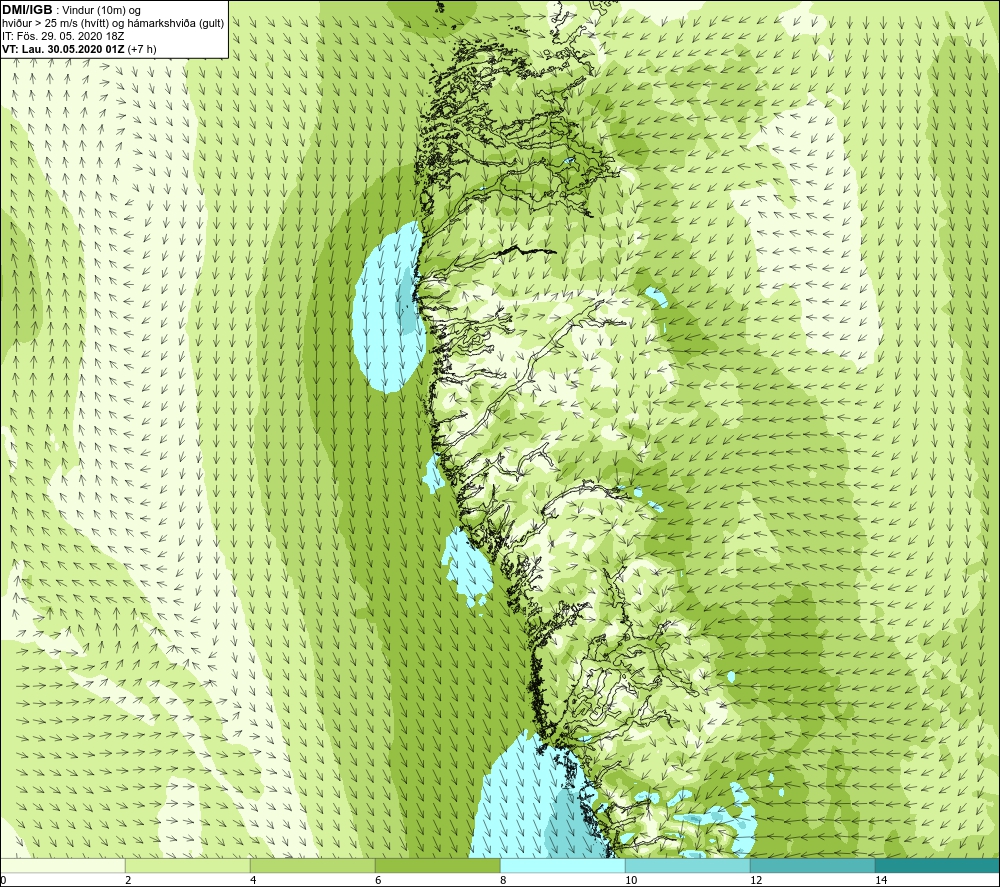Click the 'hviður > 25 m/s (hvítt)' line

55,24
